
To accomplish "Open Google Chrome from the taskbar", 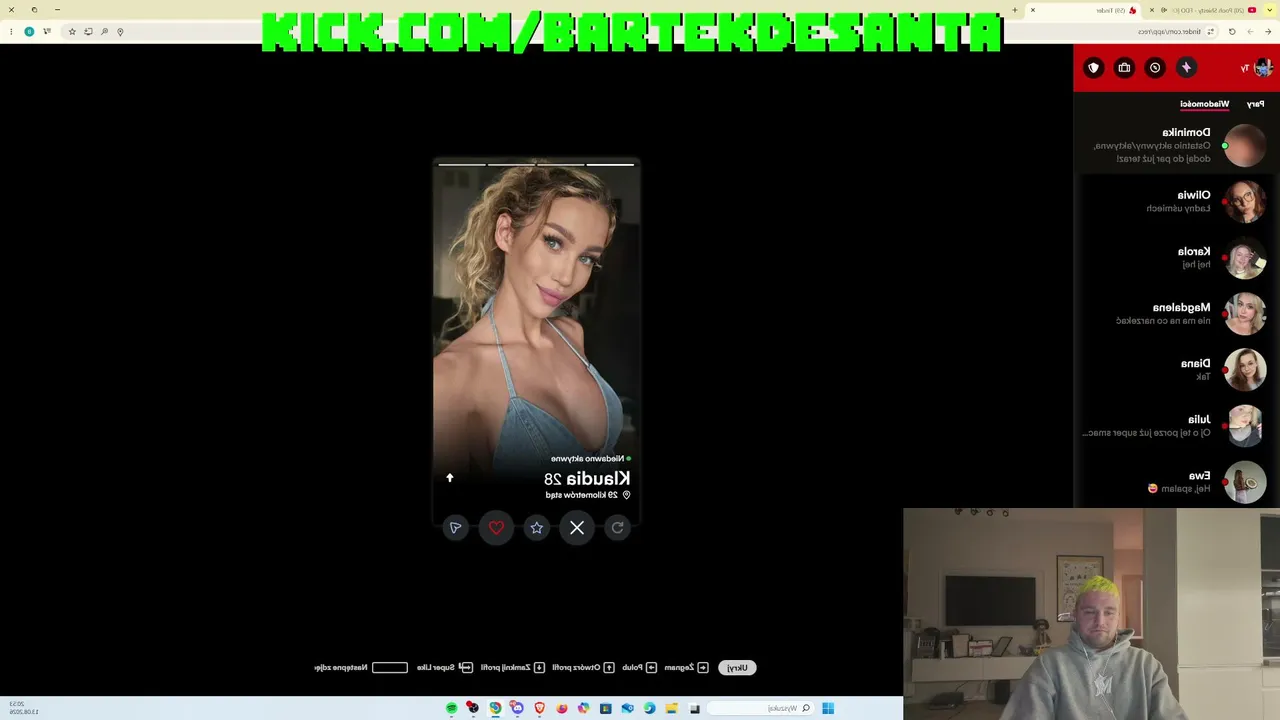I will (x=495, y=709).
